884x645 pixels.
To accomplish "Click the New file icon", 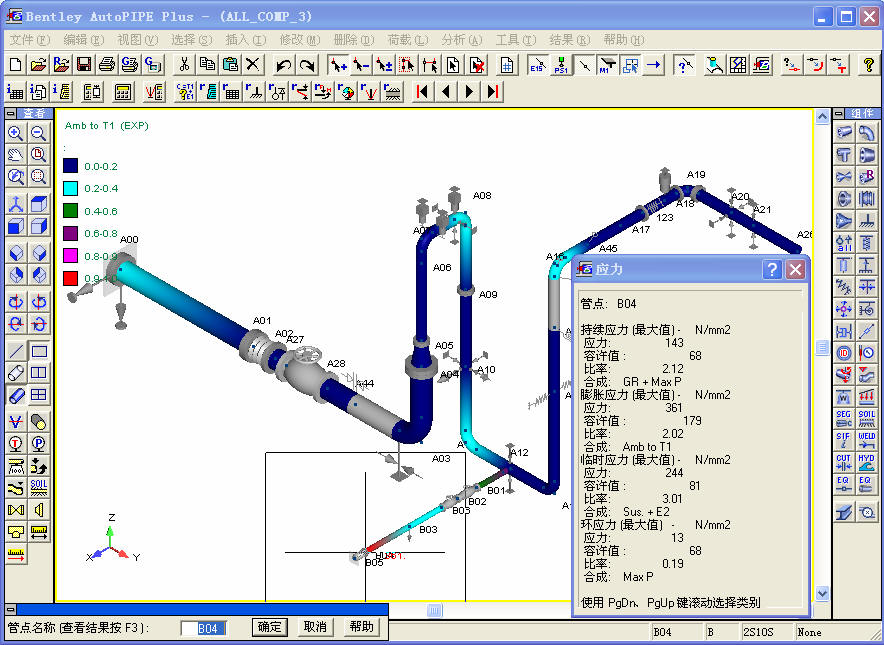I will pyautogui.click(x=16, y=65).
